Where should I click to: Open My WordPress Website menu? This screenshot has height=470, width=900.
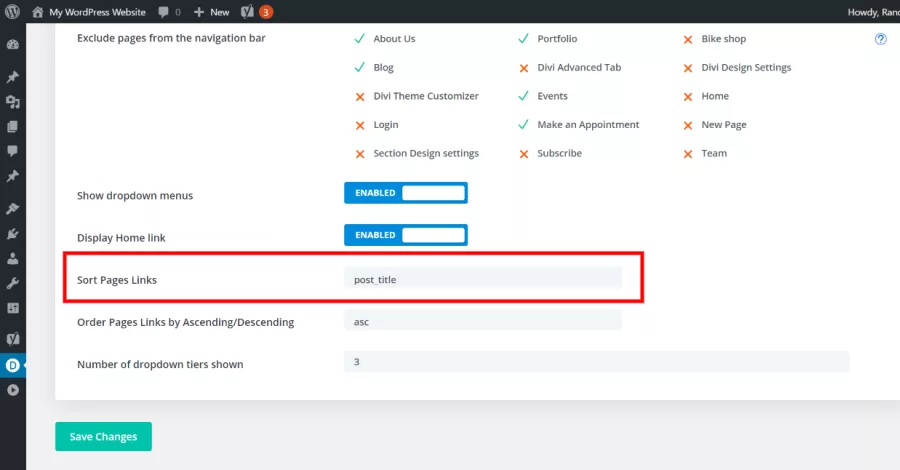click(89, 12)
